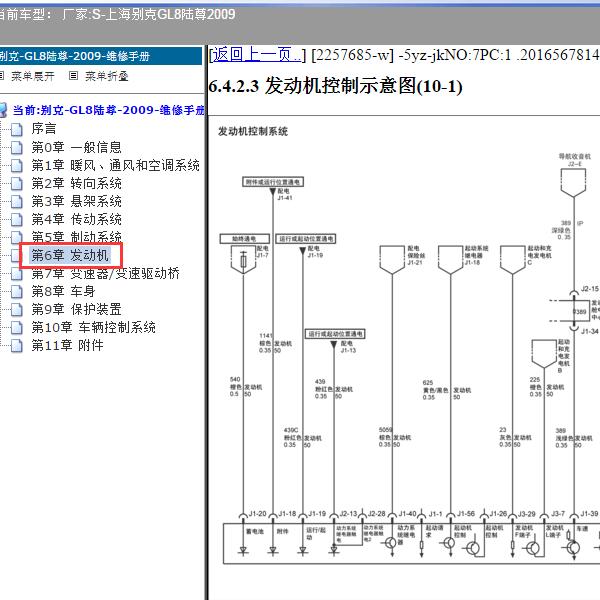The image size is (600, 600).
Task: Open the 第11章 附件 chapter
Action: click(x=67, y=345)
